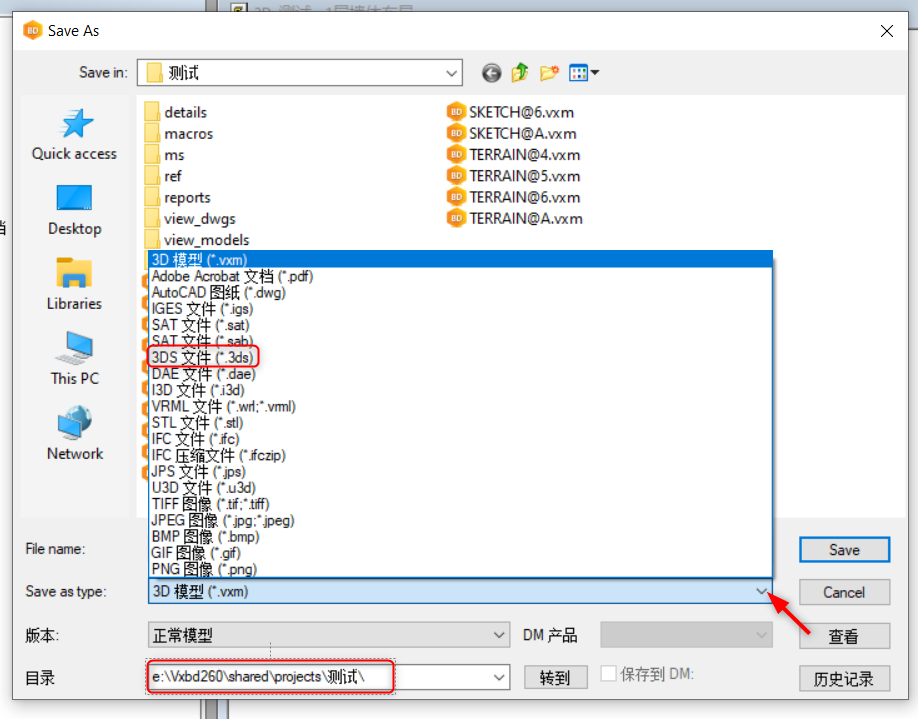Image resolution: width=918 pixels, height=719 pixels.
Task: Click the 历史记录 button
Action: [844, 679]
